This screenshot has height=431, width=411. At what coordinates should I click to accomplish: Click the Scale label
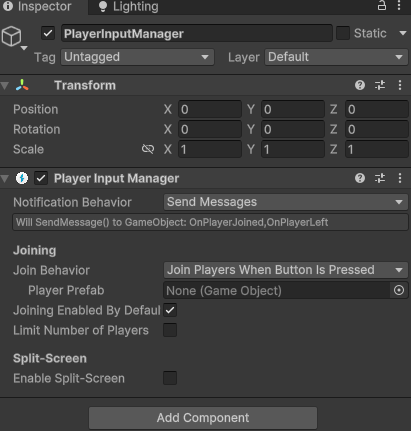coord(28,149)
